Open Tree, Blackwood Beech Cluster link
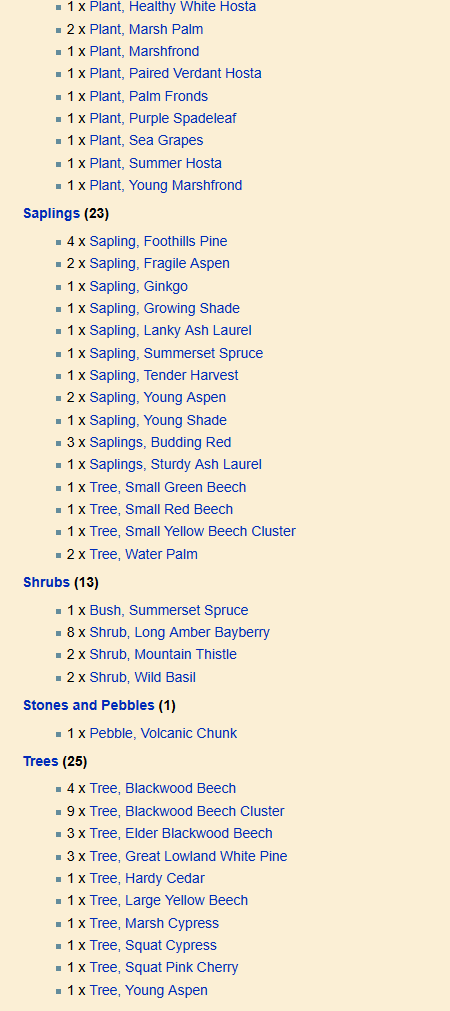The image size is (450, 1011). coord(187,812)
